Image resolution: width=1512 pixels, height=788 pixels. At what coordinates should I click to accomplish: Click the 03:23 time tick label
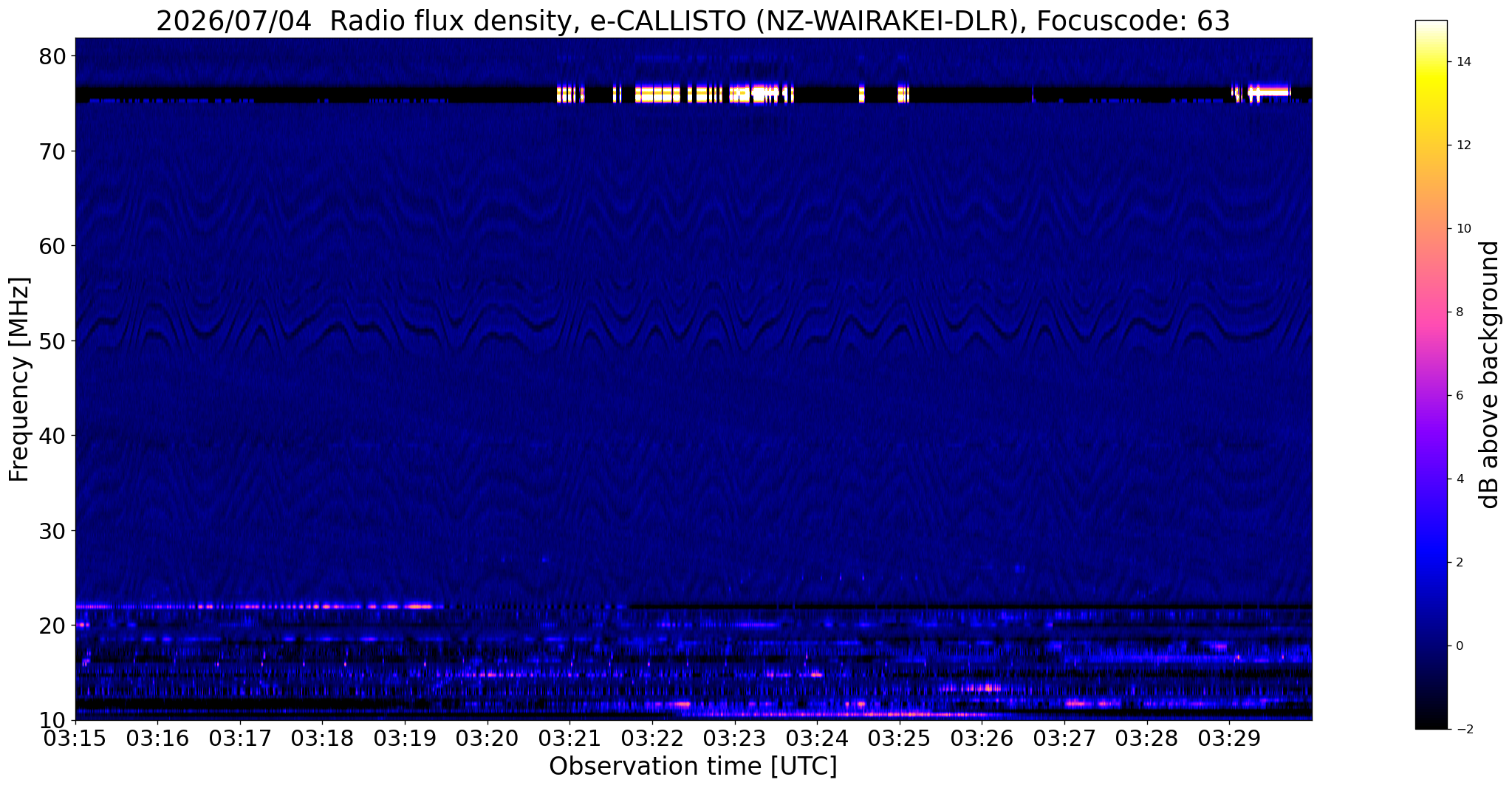point(735,738)
